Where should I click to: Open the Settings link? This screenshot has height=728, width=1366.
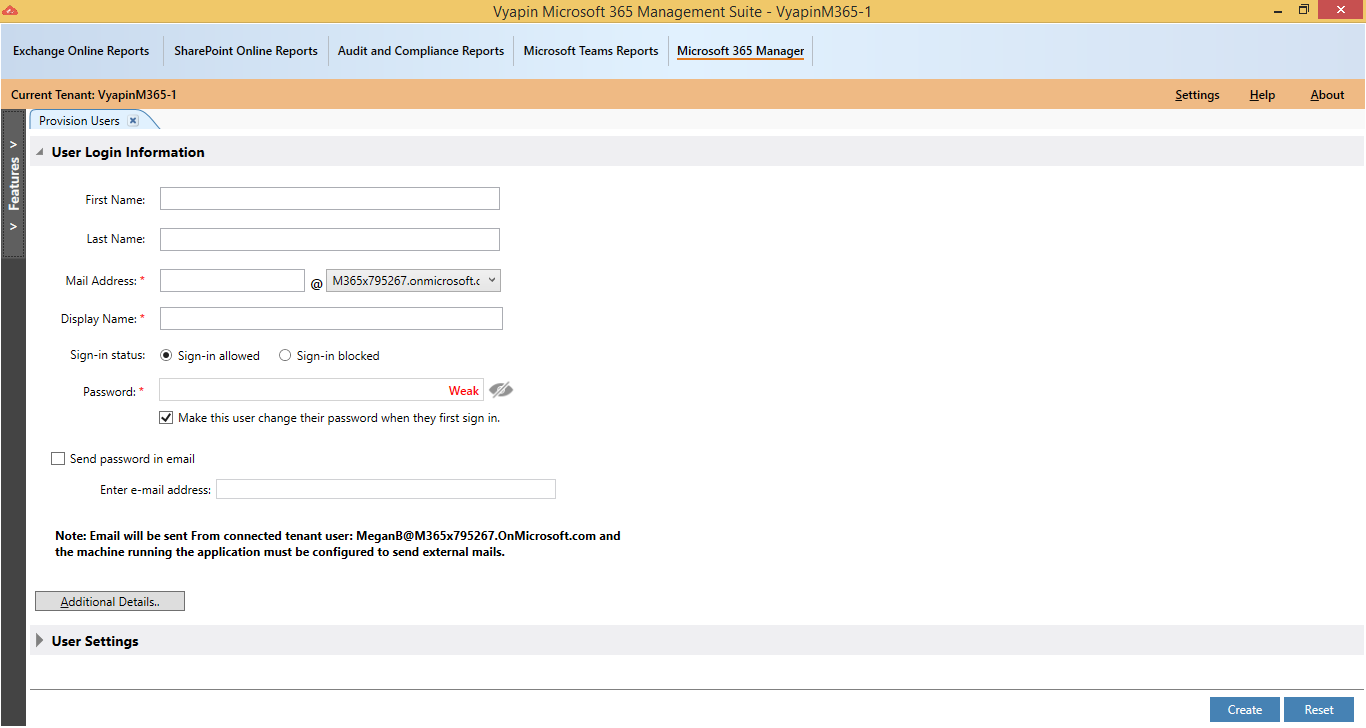click(1197, 95)
